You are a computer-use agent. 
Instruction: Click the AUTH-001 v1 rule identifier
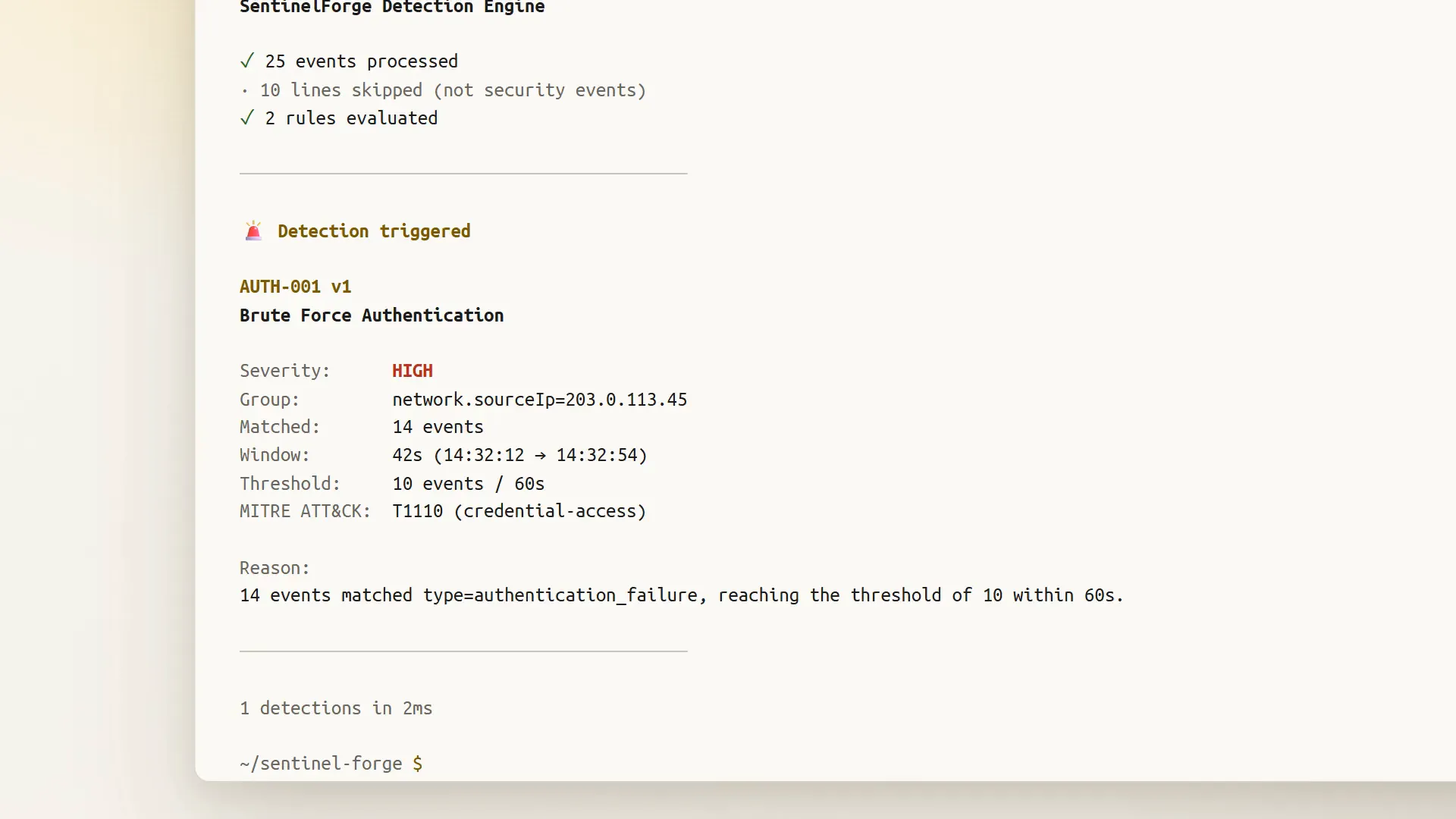[x=296, y=287]
